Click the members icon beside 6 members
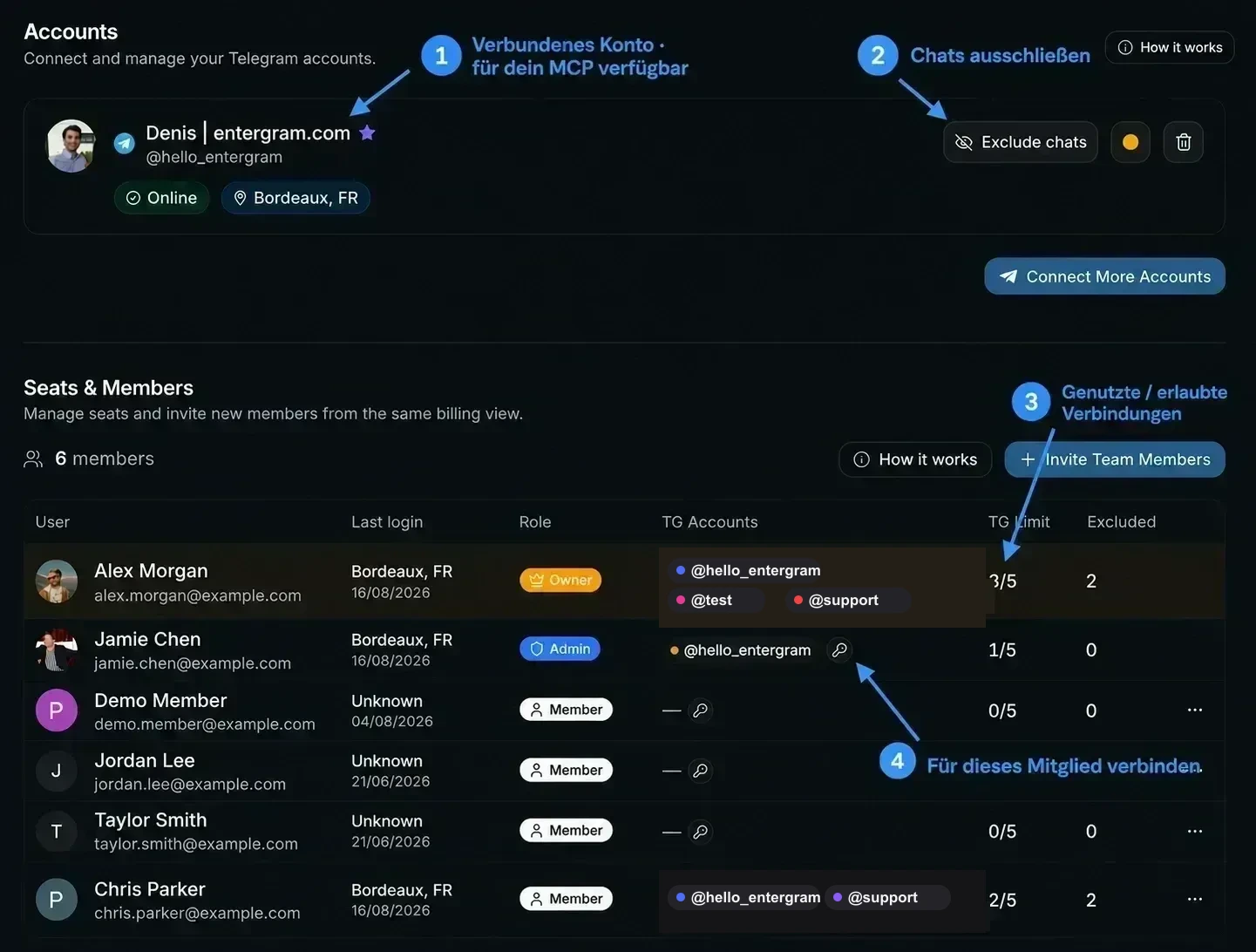Screen dimensions: 1256x952 tap(33, 459)
